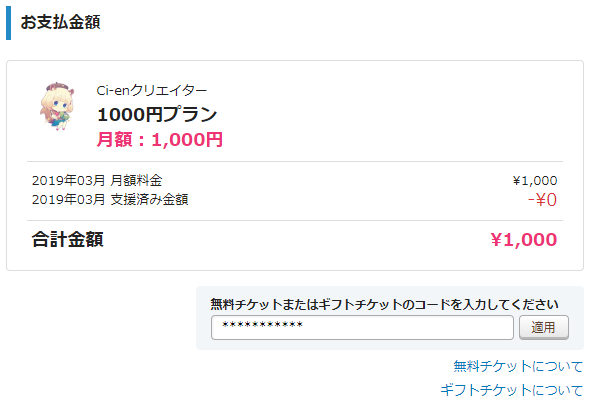The image size is (592, 406).
Task: Click the ticket code input field
Action: pyautogui.click(x=362, y=327)
